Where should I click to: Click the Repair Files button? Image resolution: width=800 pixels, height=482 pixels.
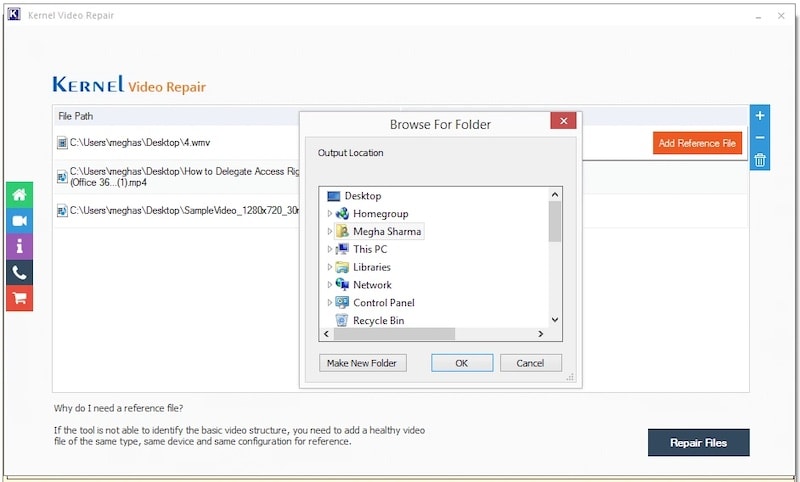pos(698,443)
